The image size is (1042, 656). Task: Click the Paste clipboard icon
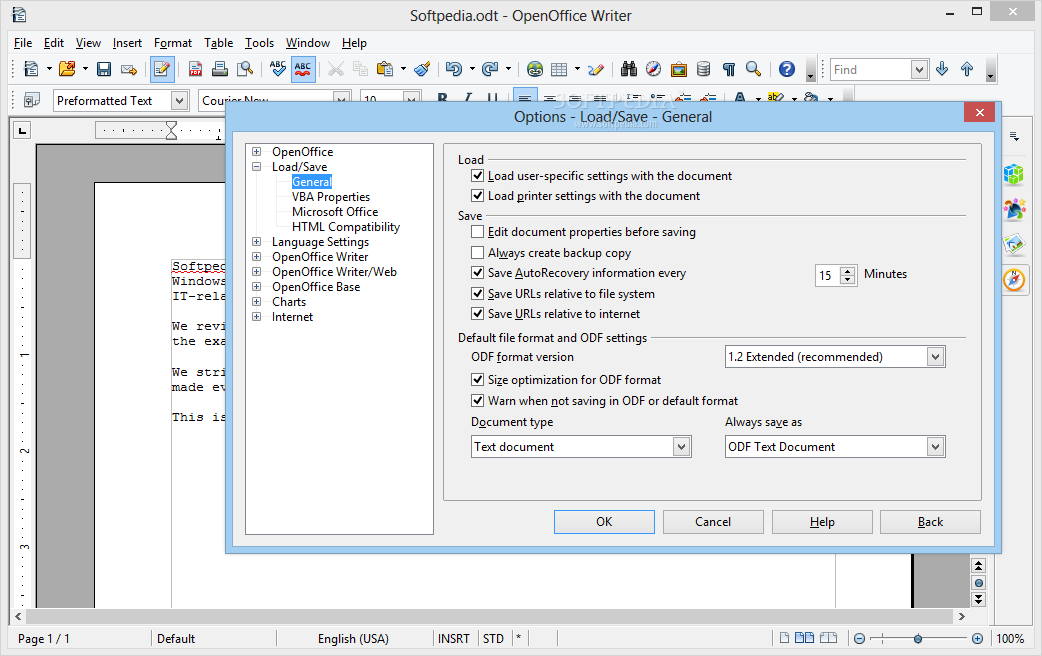coord(384,69)
